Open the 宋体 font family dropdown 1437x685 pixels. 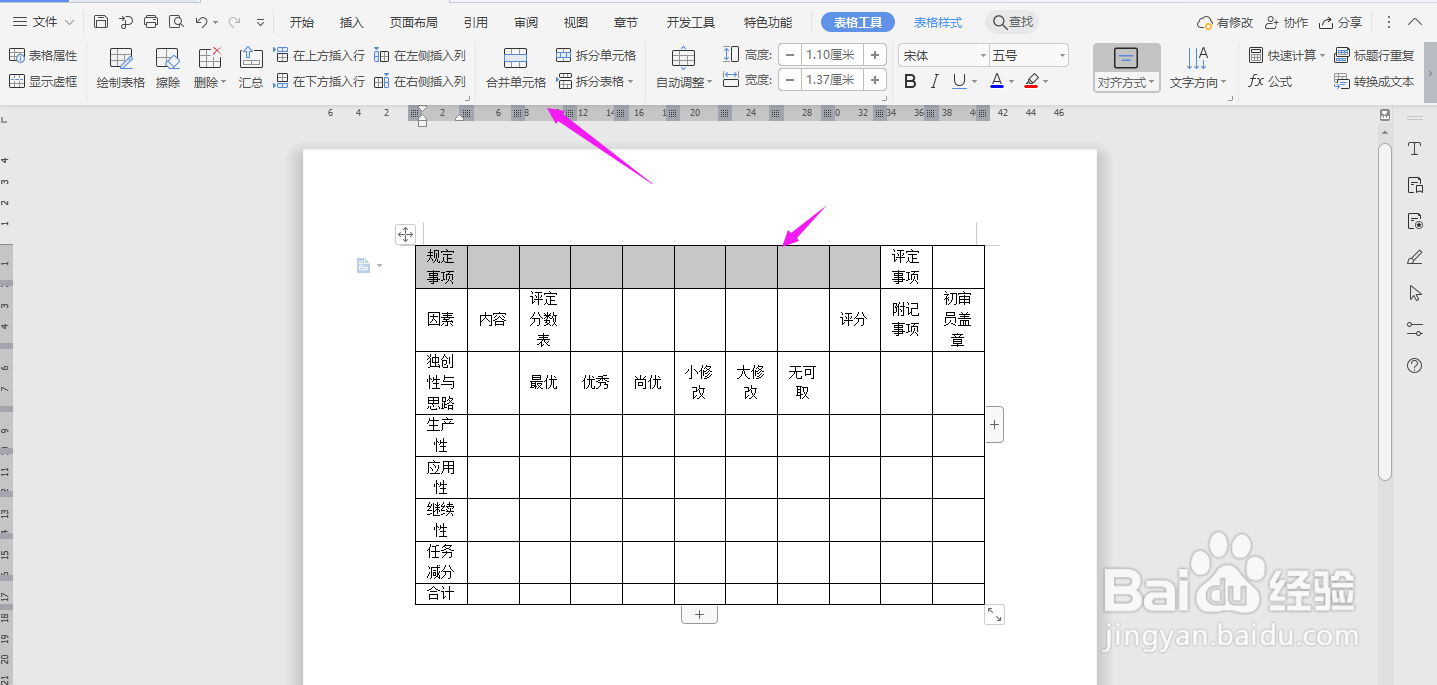[940, 55]
